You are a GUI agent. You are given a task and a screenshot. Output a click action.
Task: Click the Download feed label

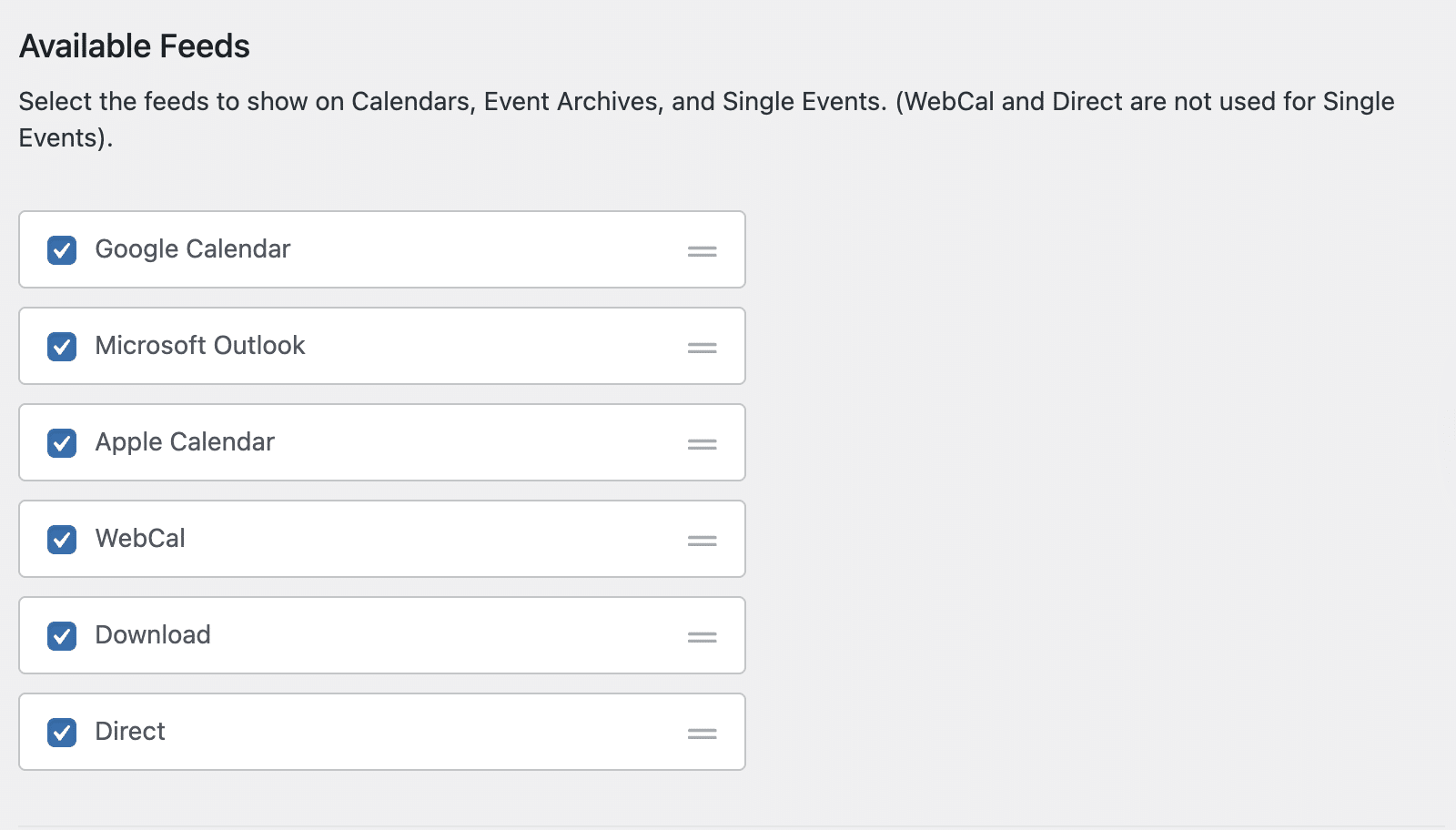152,635
